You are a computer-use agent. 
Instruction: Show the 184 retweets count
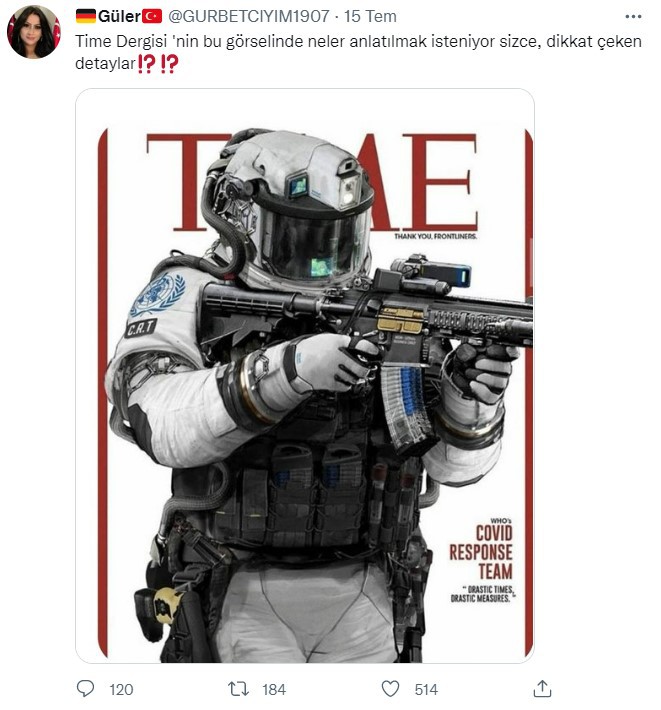[274, 690]
